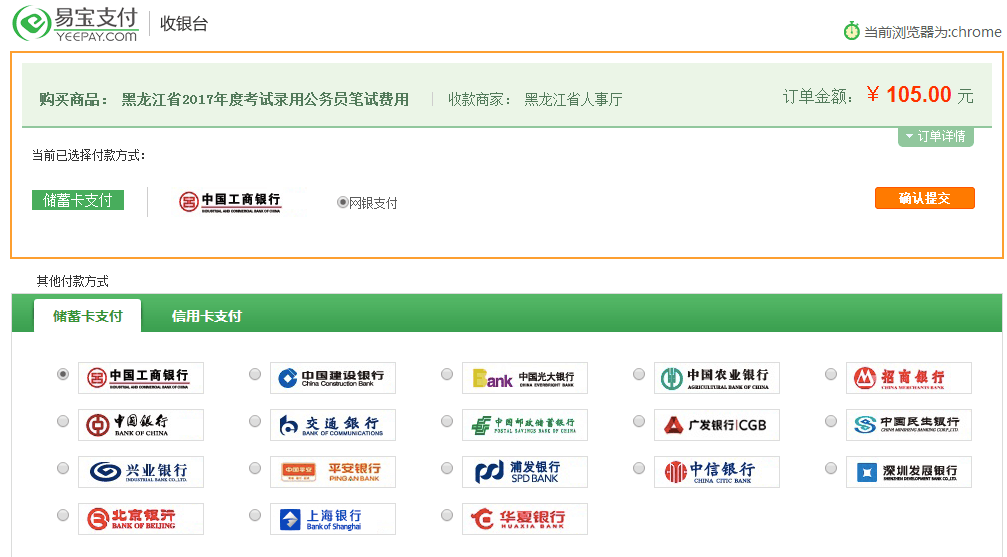Toggle the 网银支付 radio option
The width and height of the screenshot is (1007, 557).
pos(343,202)
